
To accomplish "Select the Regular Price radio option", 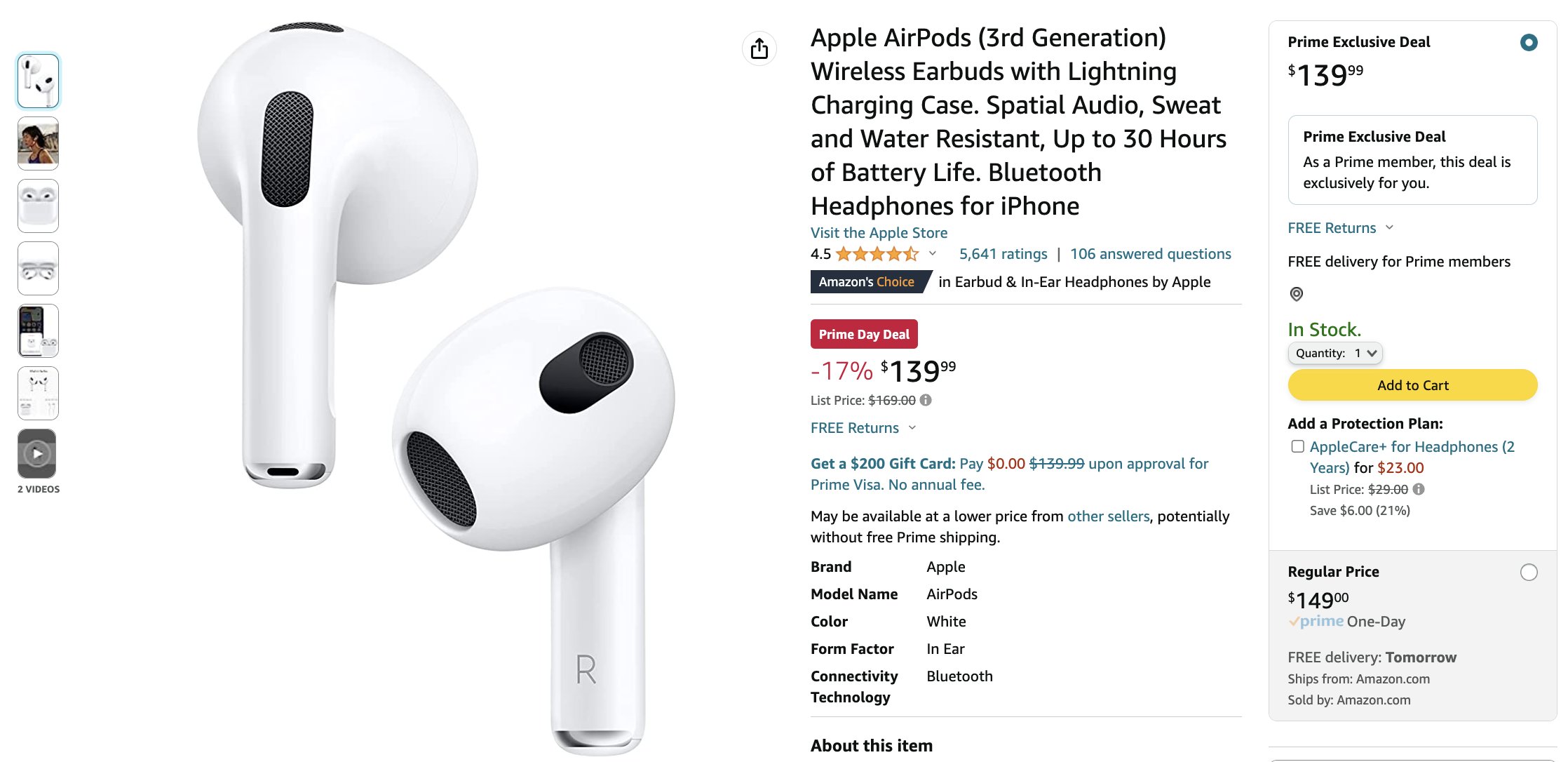I will tap(1529, 573).
